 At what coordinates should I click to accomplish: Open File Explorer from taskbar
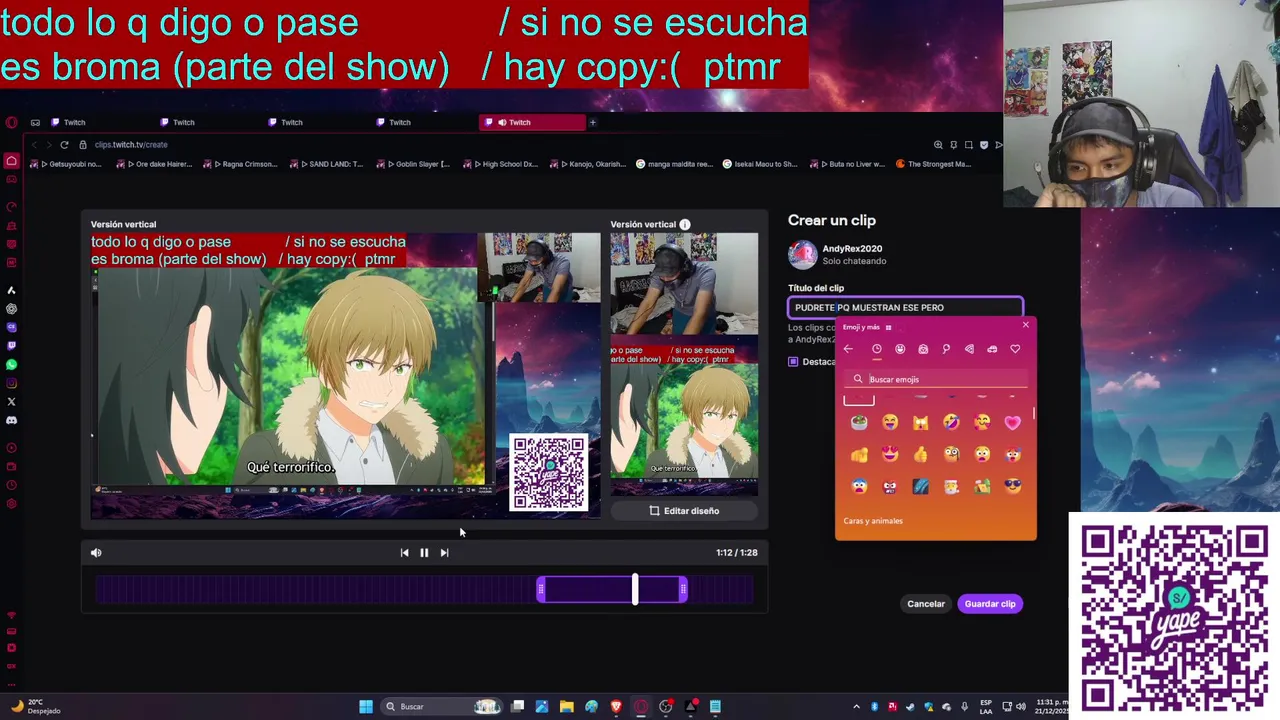click(x=566, y=707)
